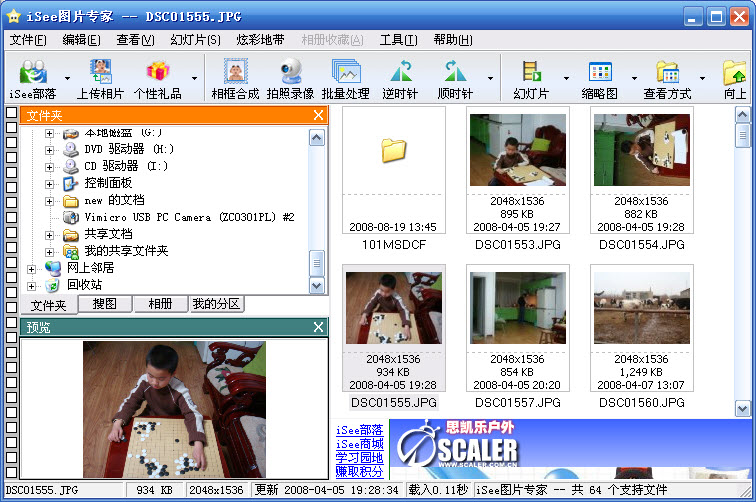This screenshot has height=502, width=756.
Task: Click the 赚取积分 link
Action: click(359, 471)
